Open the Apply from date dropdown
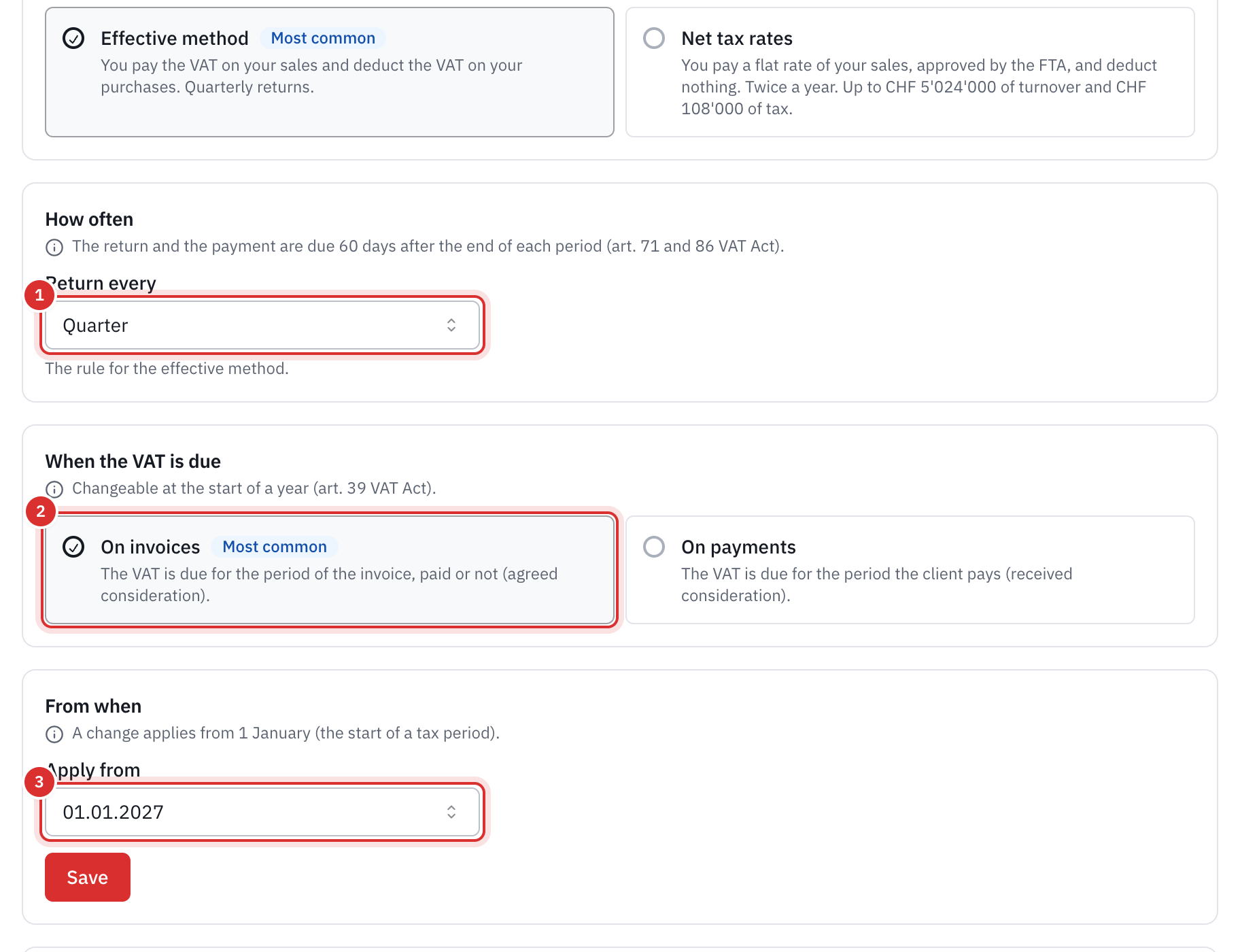The height and width of the screenshot is (952, 1240). pos(262,812)
